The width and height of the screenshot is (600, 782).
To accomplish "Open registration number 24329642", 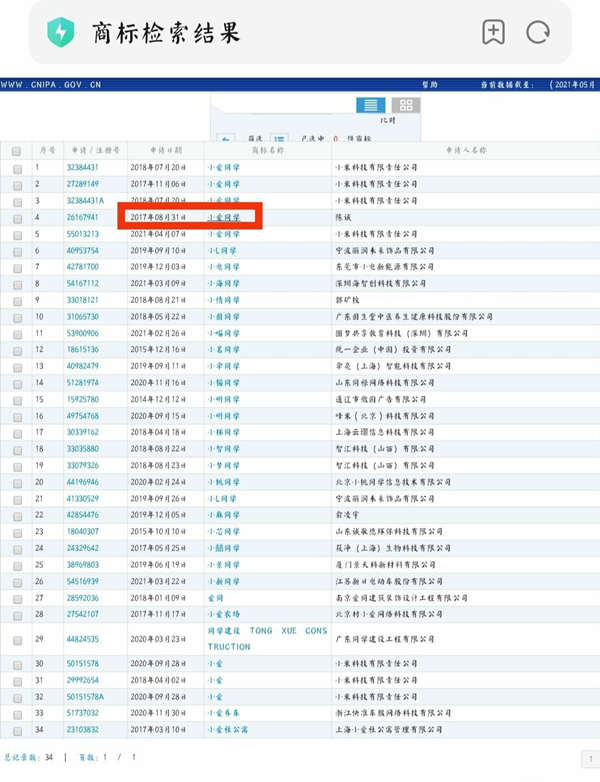I will coord(82,548).
